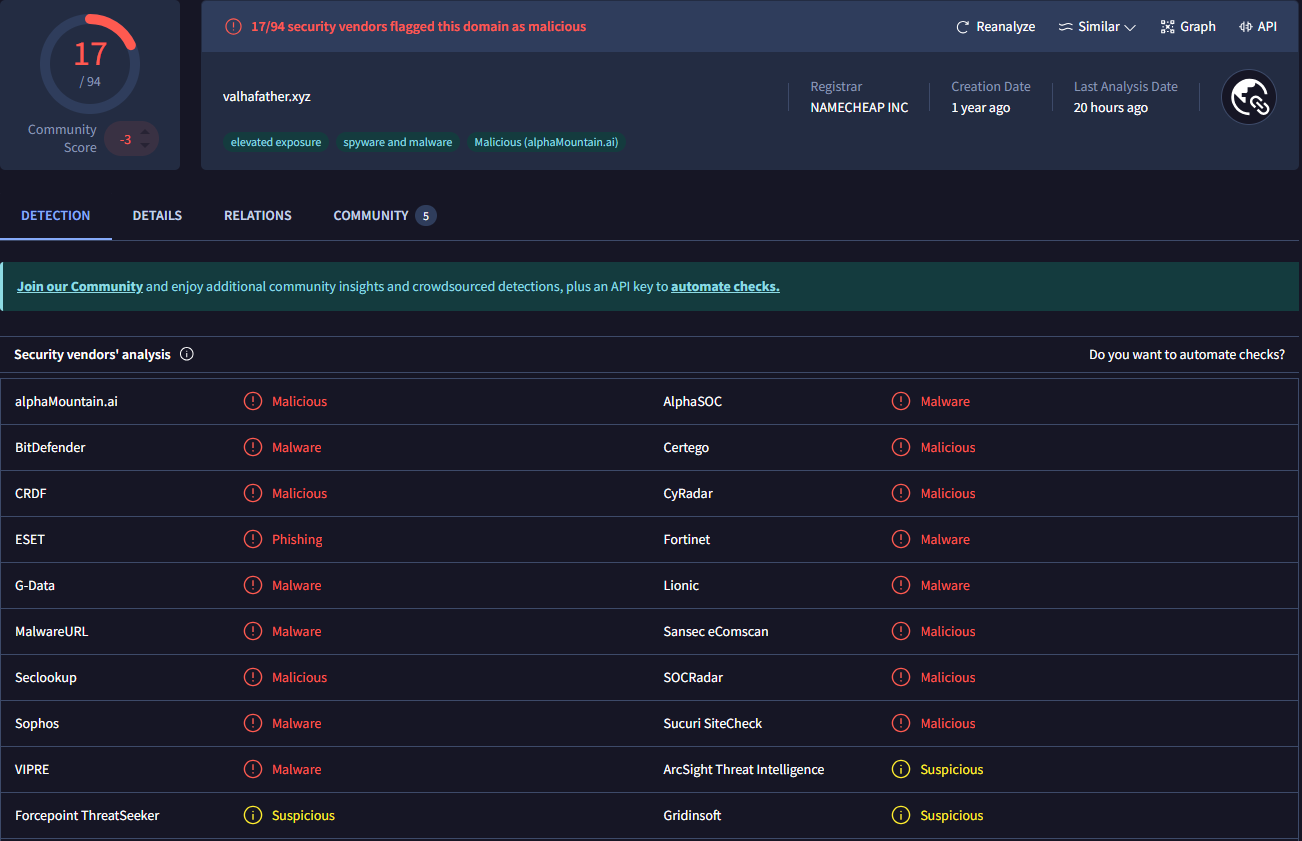Viewport: 1302px width, 841px height.
Task: Click the API button
Action: (1258, 27)
